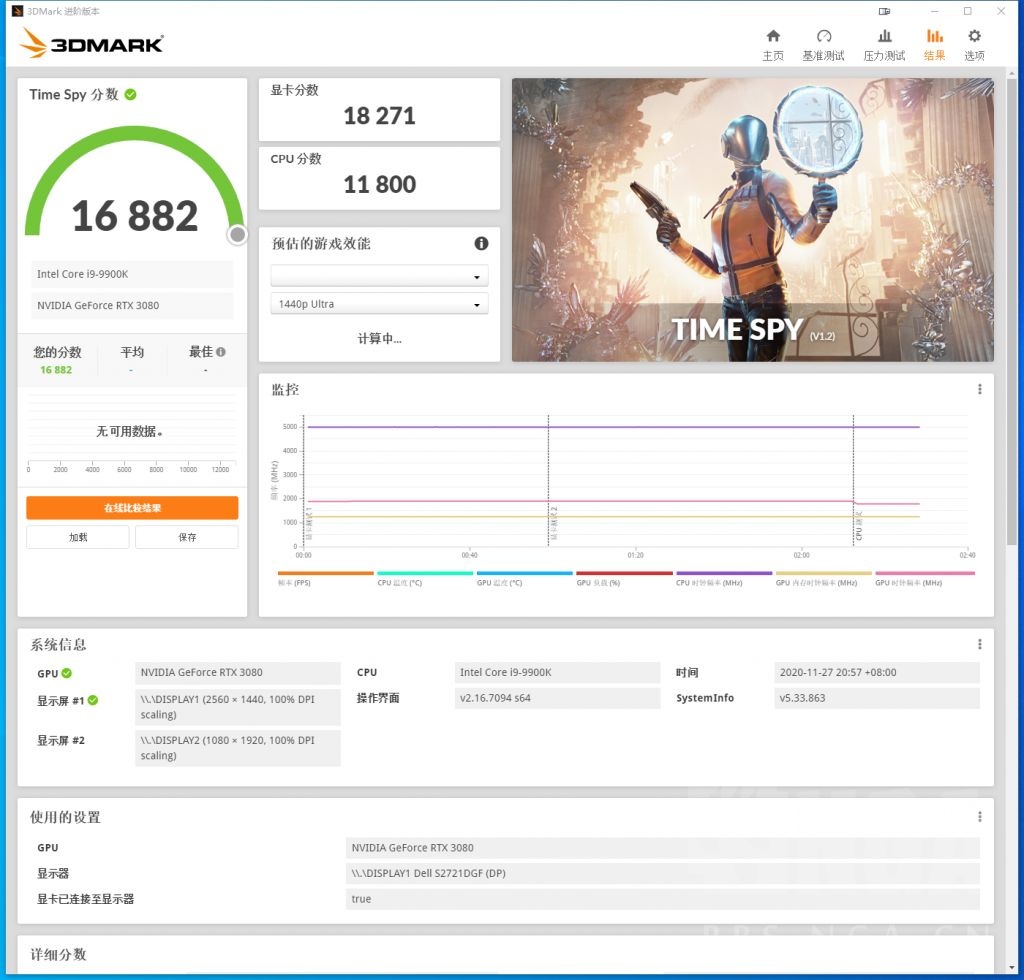Toggle the orange 帧率 (FPS) legend swatch
Image resolution: width=1024 pixels, height=980 pixels.
coord(325,574)
